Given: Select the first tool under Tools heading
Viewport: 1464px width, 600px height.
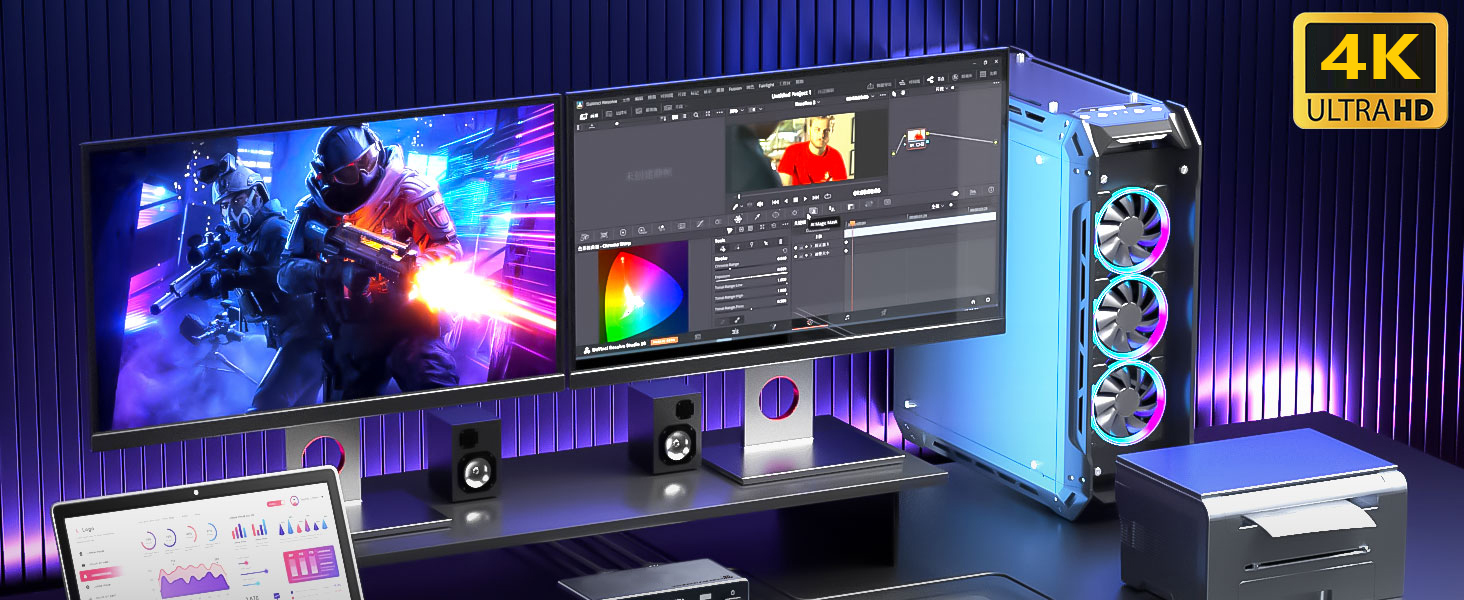Looking at the screenshot, I should click(x=722, y=249).
